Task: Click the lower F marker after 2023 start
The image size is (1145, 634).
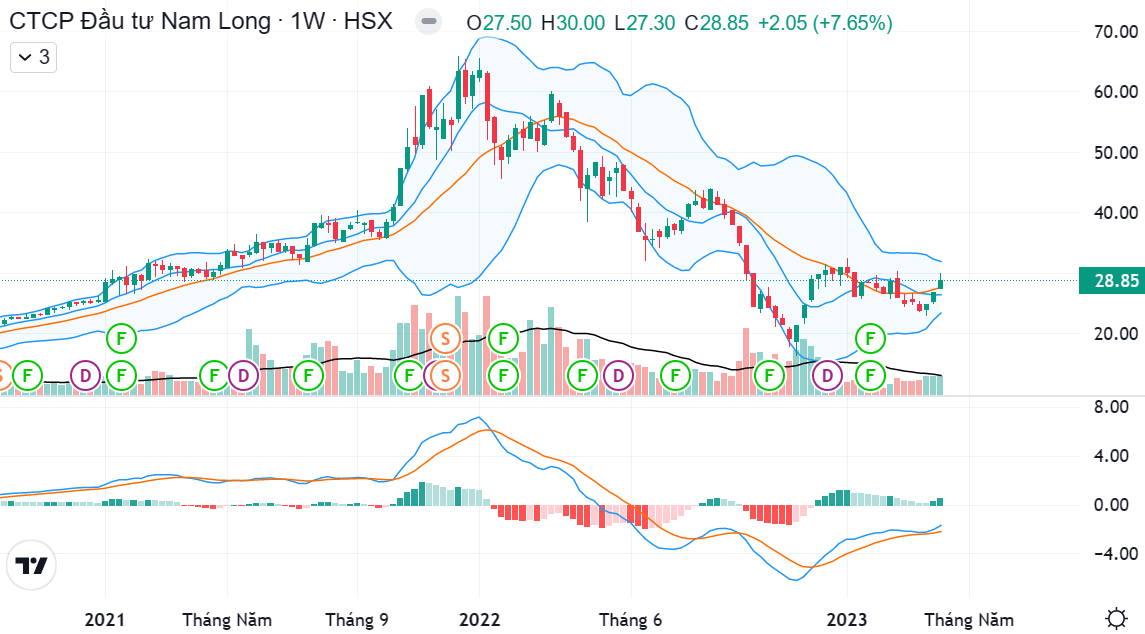Action: 870,377
